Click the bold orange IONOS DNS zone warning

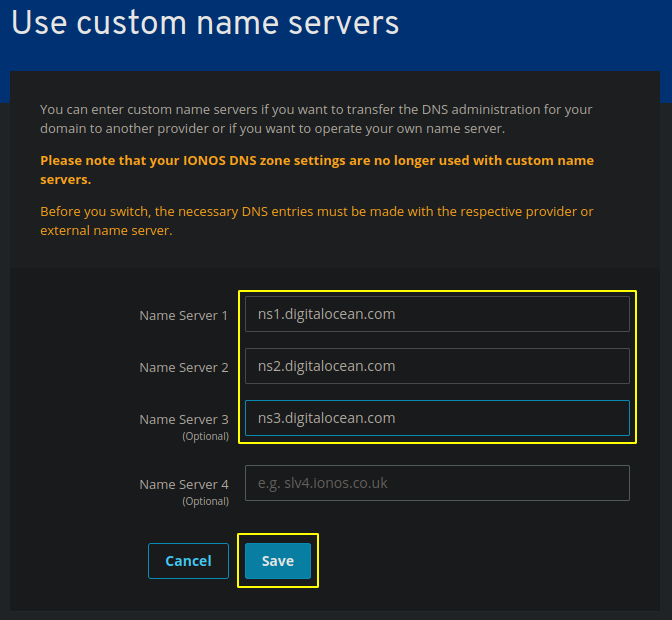pos(317,170)
